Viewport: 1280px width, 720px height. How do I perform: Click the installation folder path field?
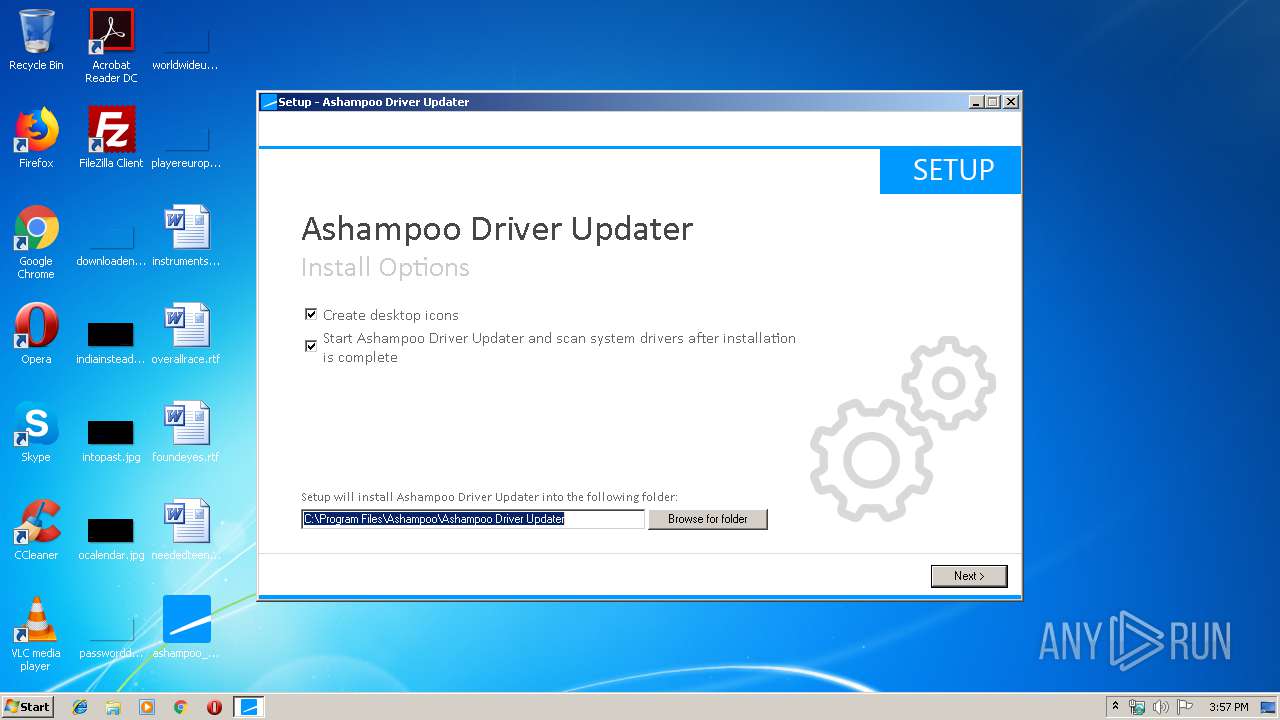473,519
